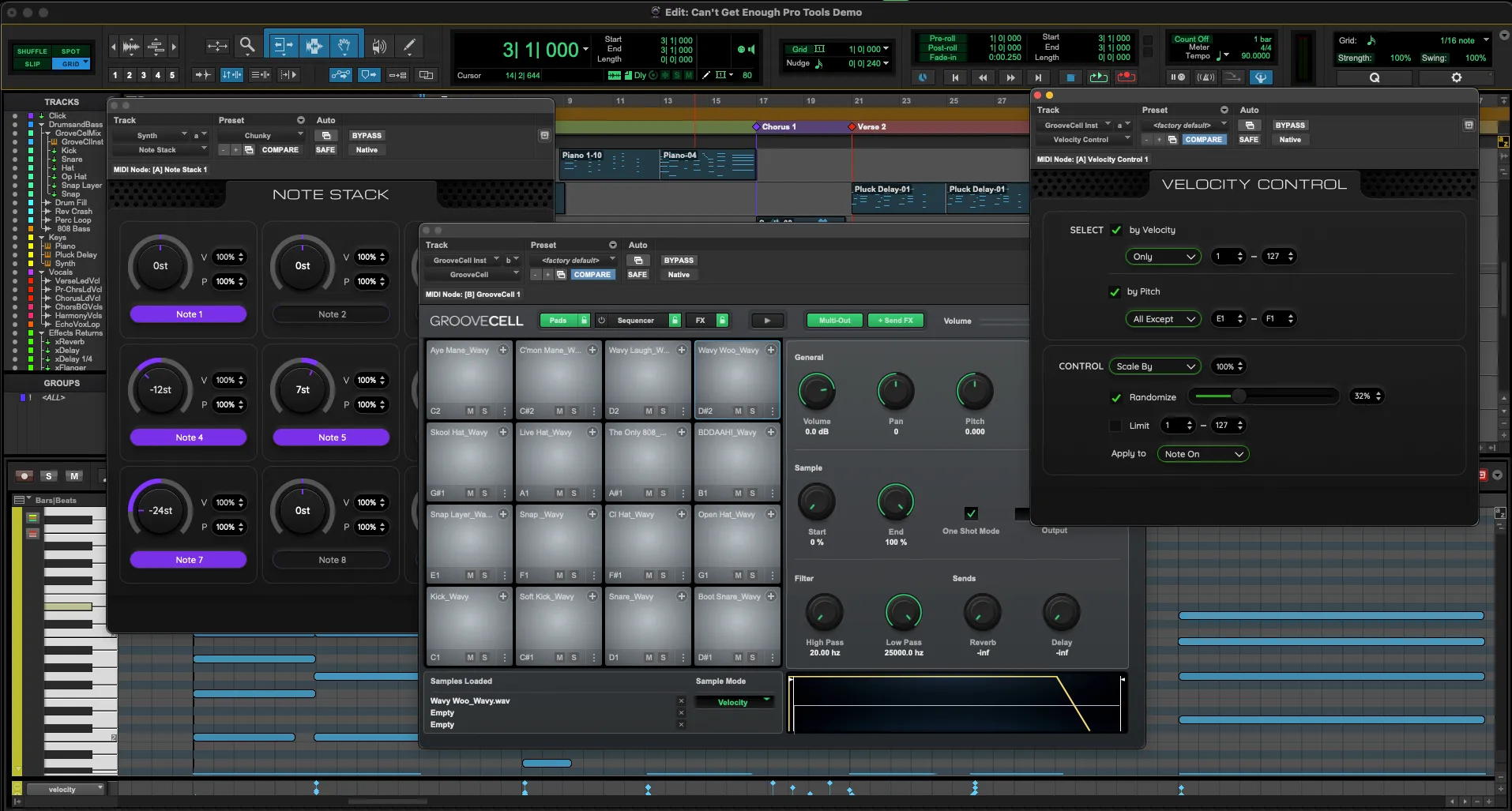1512x811 pixels.
Task: Click the red Record transport button
Action: tap(1126, 77)
